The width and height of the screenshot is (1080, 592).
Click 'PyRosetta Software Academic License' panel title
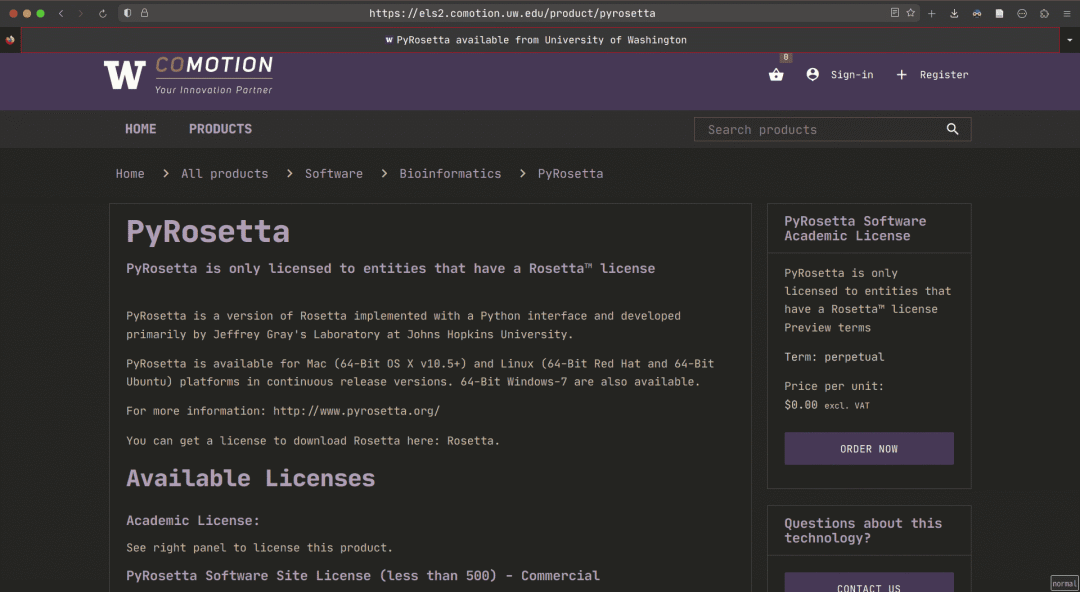point(855,228)
